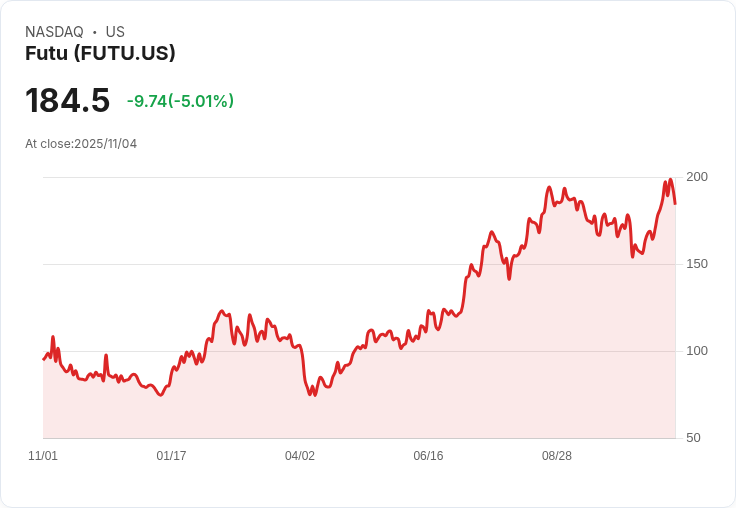Click the -9.74(-5.01%) price change
This screenshot has width=736, height=508.
click(x=180, y=101)
